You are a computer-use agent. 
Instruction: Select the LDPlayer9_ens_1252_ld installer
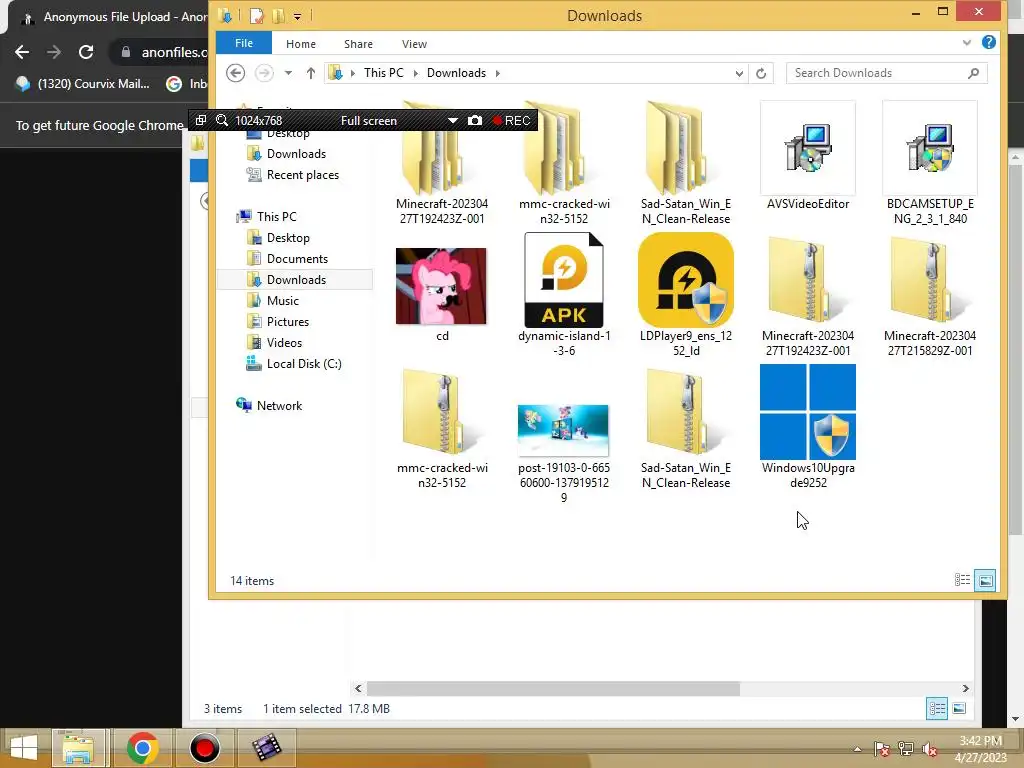[686, 295]
